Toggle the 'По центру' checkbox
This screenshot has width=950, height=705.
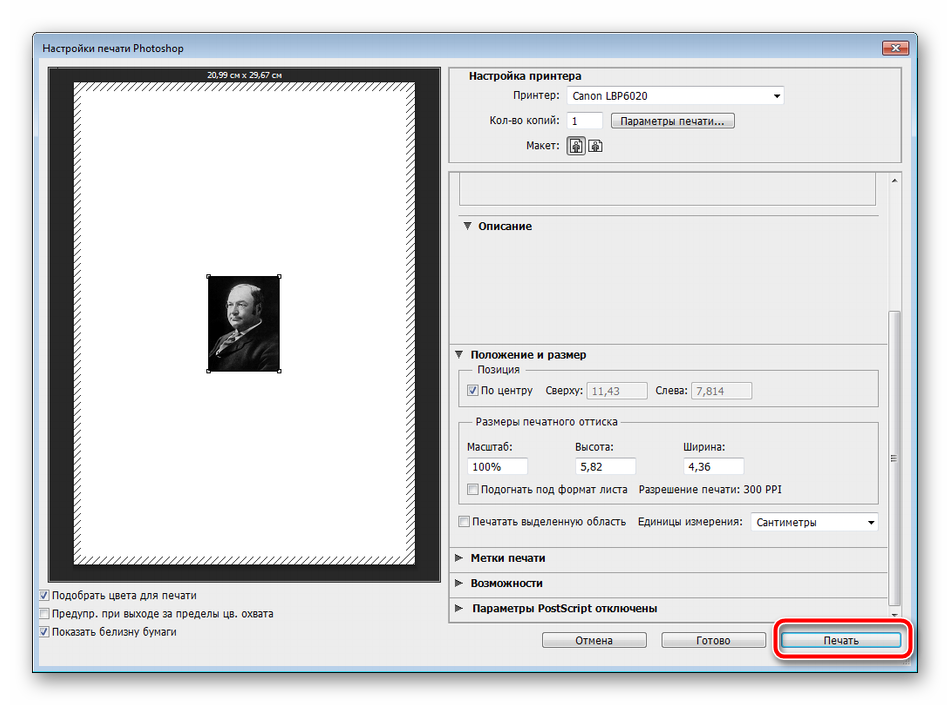coord(473,390)
